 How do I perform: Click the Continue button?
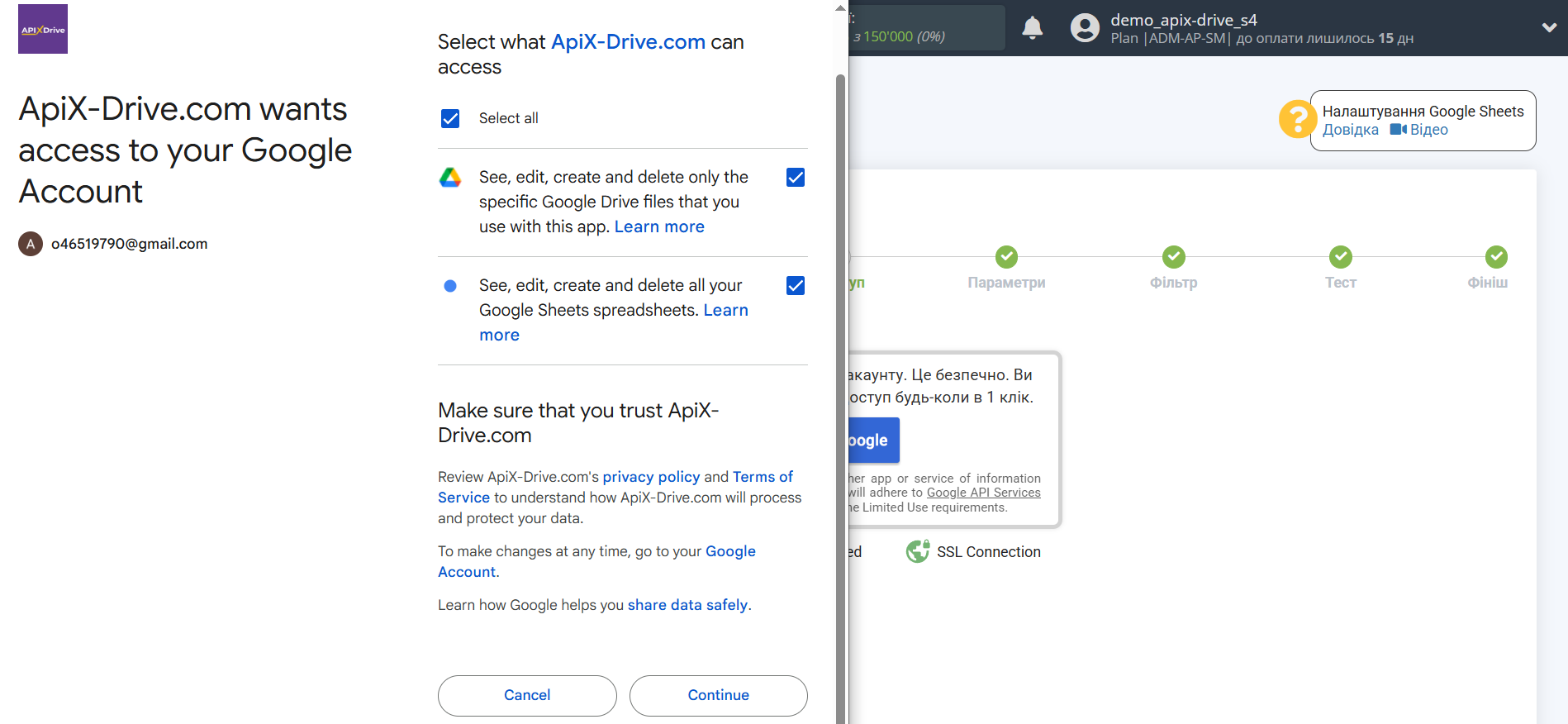pyautogui.click(x=718, y=695)
